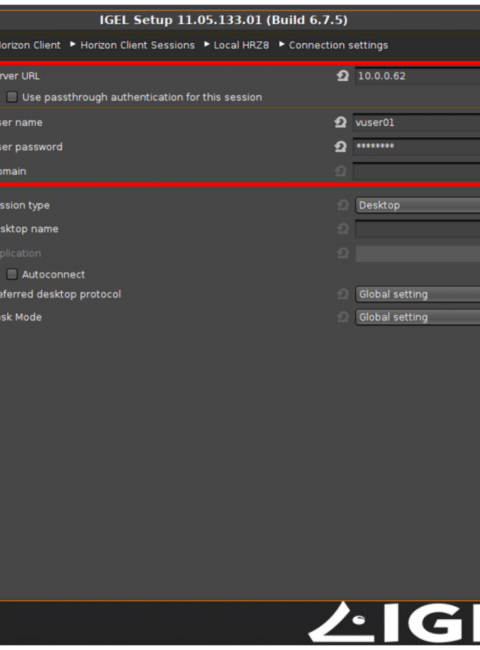Click the masked User password field
The width and height of the screenshot is (480, 650).
pos(416,146)
